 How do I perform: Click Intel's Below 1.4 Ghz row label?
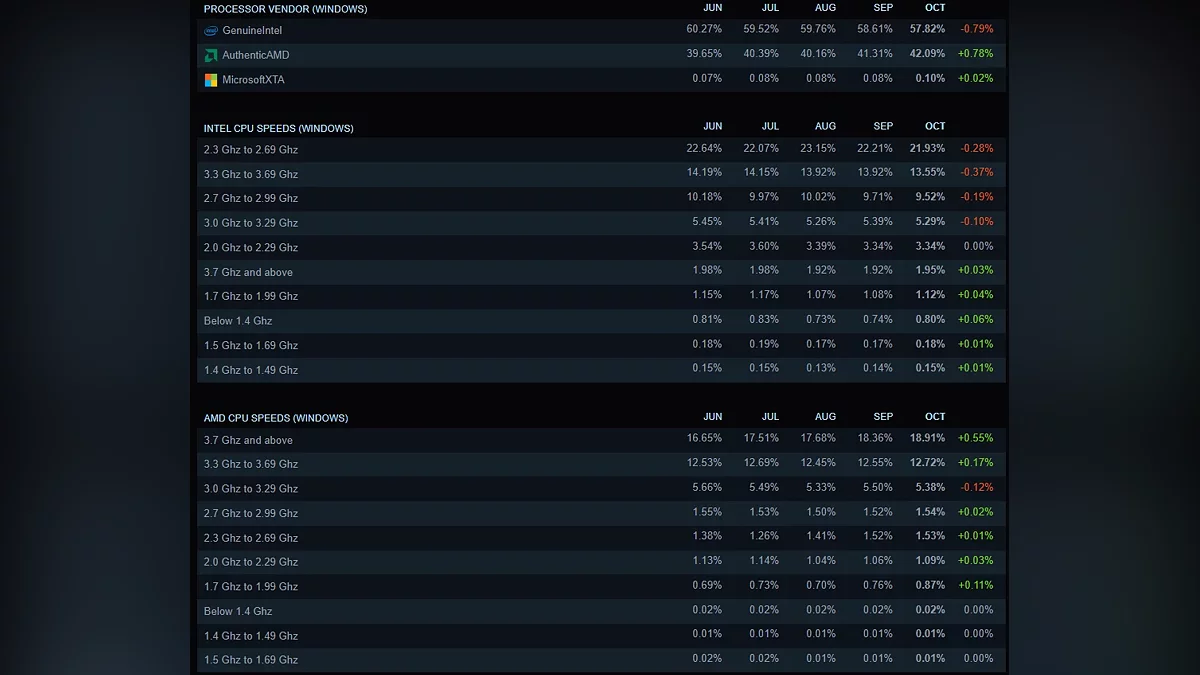238,321
